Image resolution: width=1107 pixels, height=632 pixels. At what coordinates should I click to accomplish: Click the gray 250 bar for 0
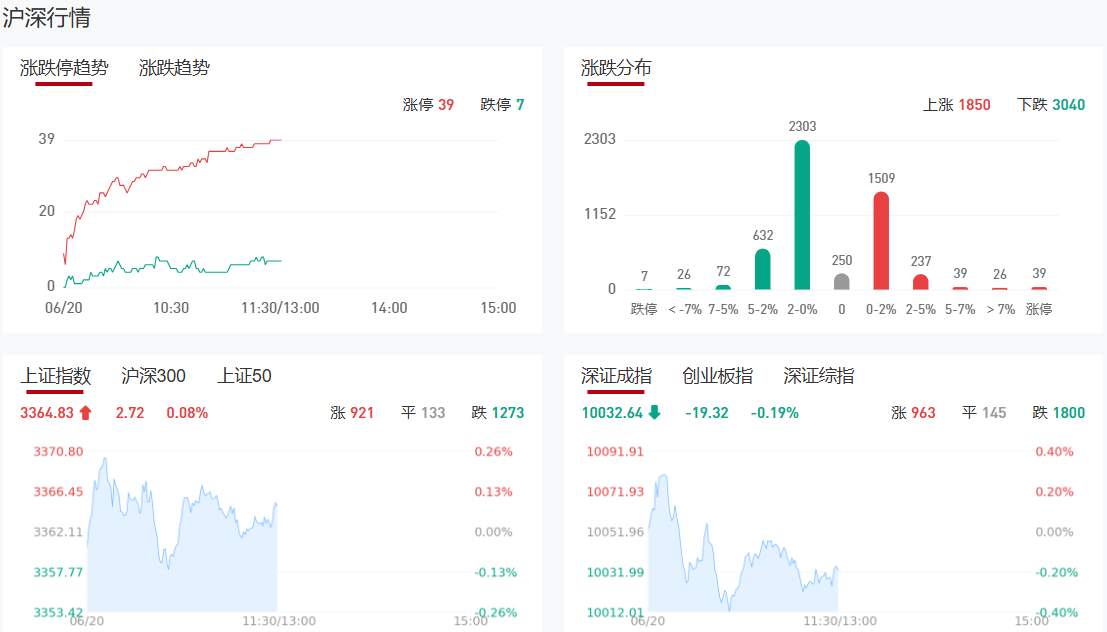[842, 282]
